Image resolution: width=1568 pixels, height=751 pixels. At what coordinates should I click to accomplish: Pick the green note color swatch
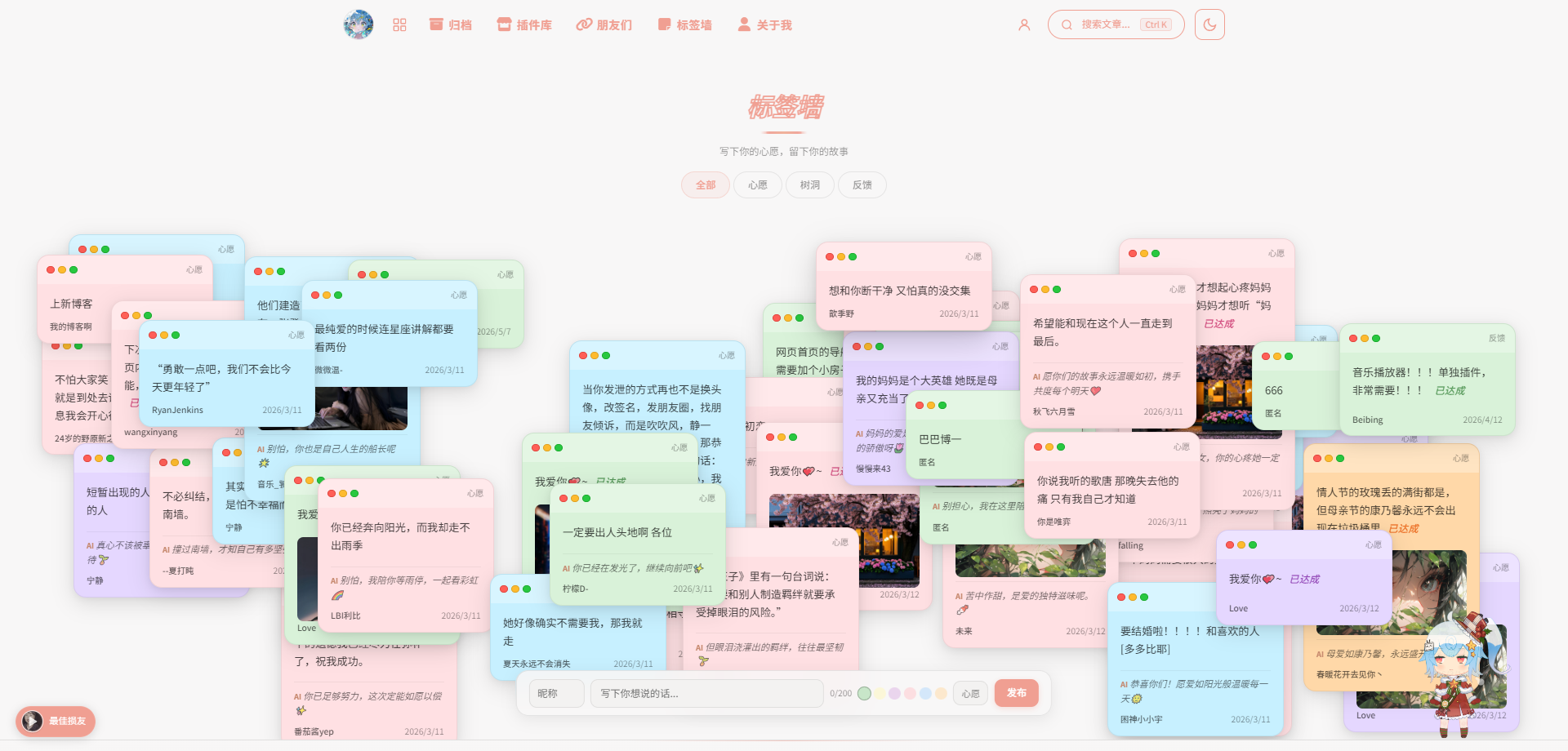(x=864, y=693)
